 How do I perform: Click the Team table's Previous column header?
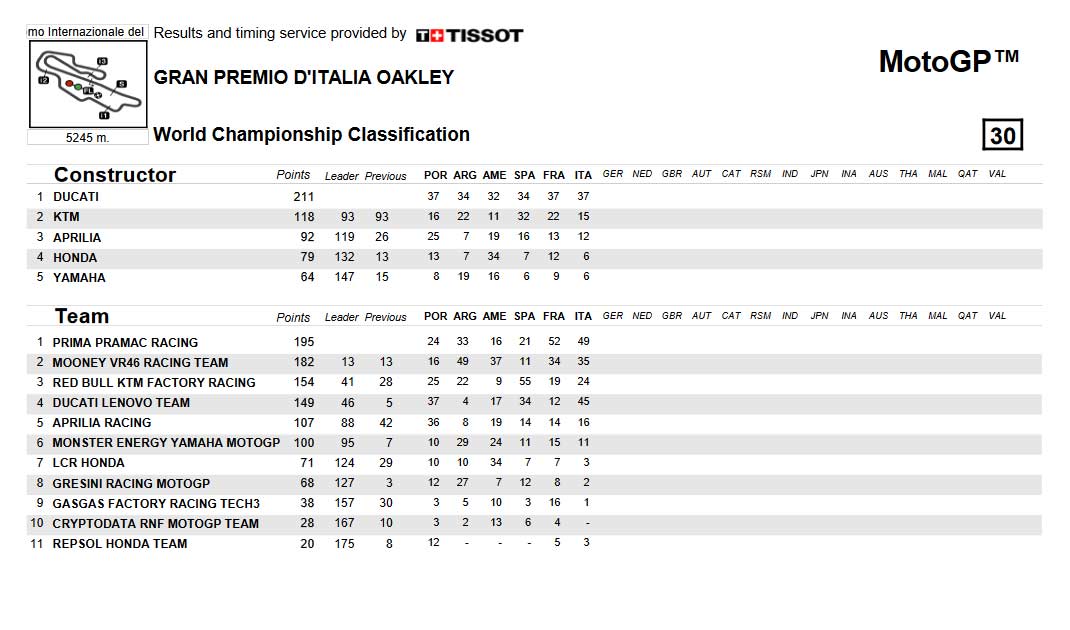(x=386, y=317)
